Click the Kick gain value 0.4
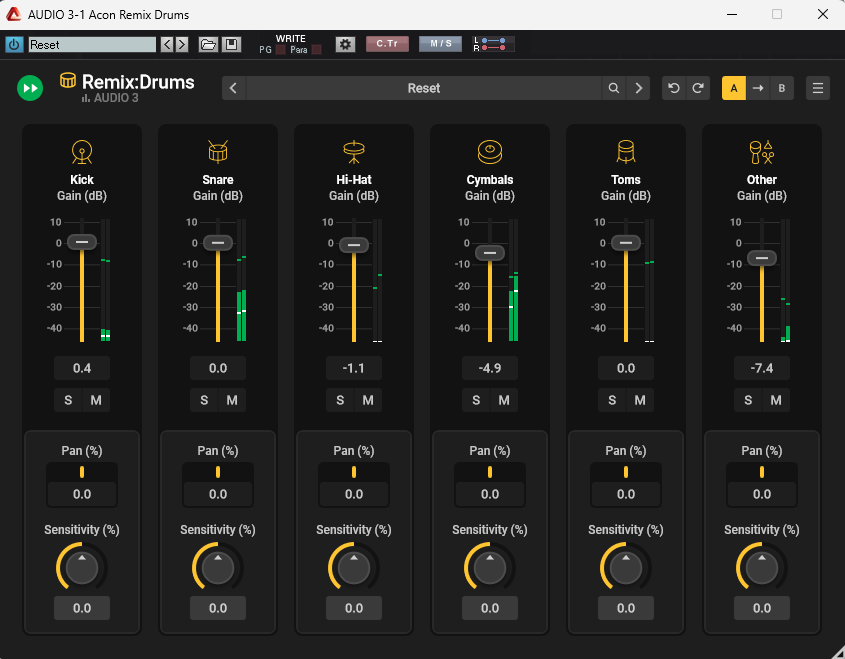The height and width of the screenshot is (659, 845). tap(82, 368)
